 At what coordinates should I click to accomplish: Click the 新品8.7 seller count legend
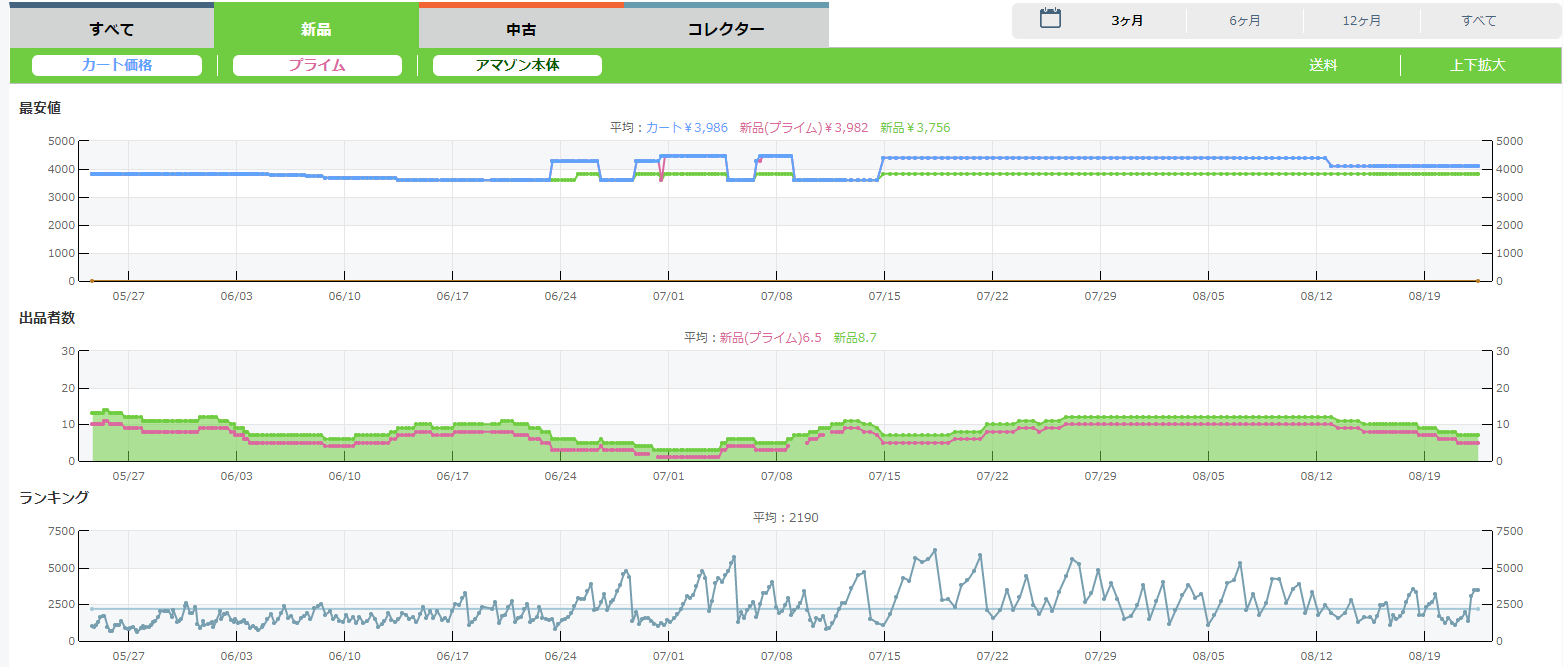(x=855, y=338)
